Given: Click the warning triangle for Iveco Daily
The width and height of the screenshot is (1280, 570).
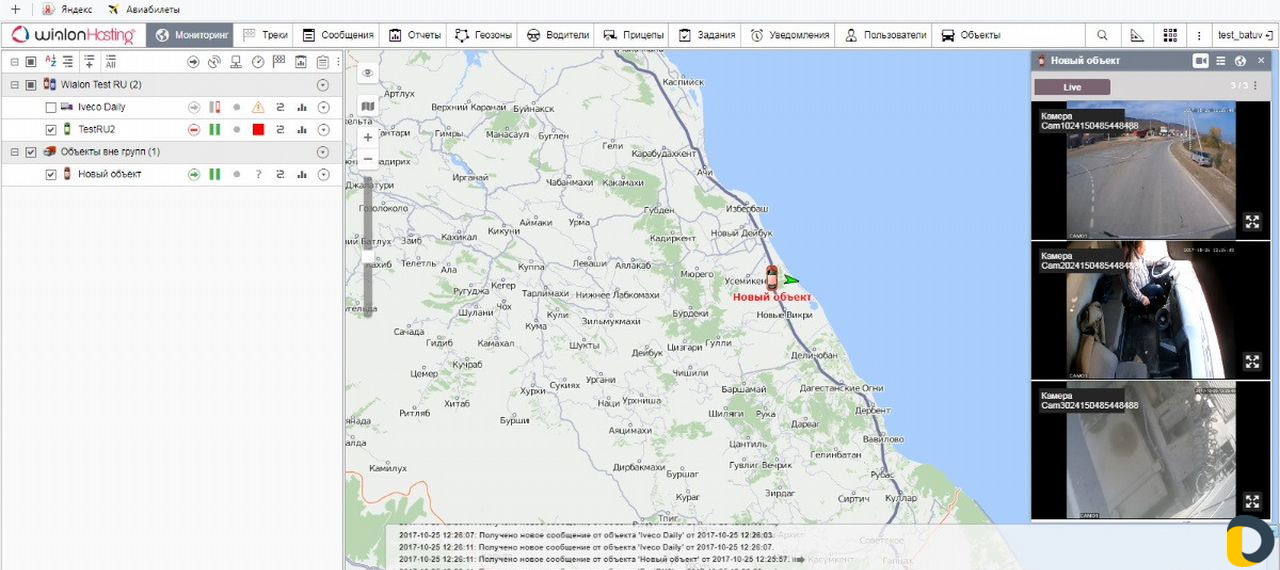Looking at the screenshot, I should (258, 107).
